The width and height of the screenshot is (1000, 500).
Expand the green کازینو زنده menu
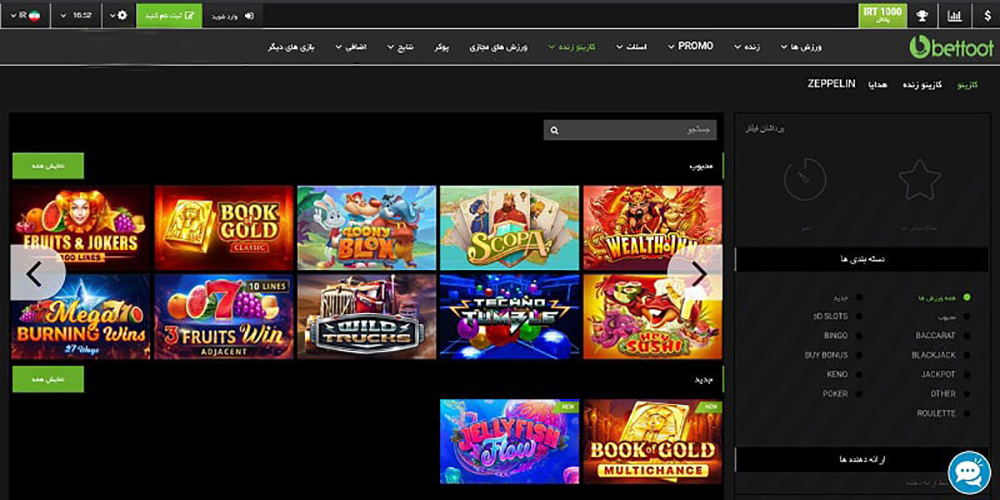click(572, 47)
